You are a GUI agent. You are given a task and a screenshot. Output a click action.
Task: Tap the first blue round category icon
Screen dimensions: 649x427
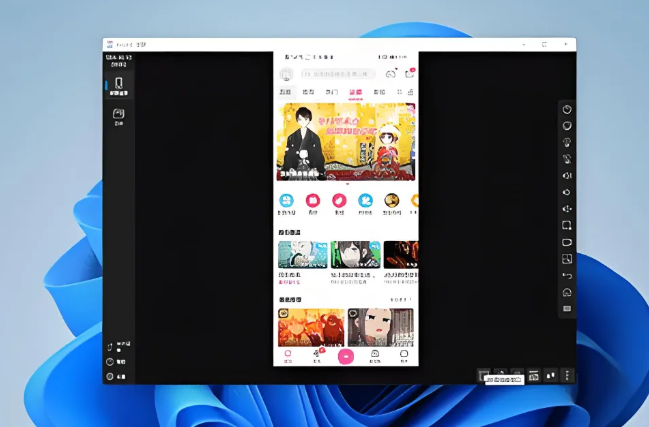286,200
